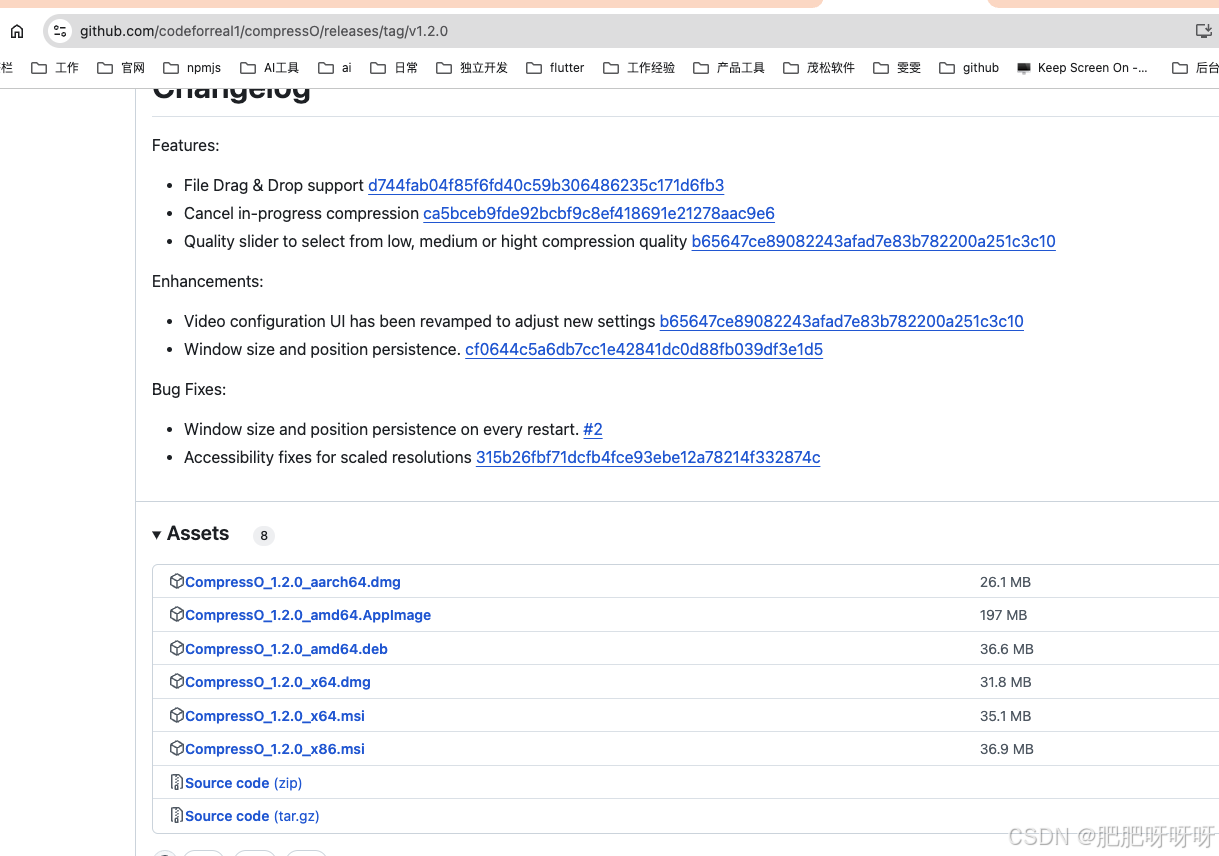
Task: Open the 日常 bookmarks folder
Action: [x=394, y=68]
